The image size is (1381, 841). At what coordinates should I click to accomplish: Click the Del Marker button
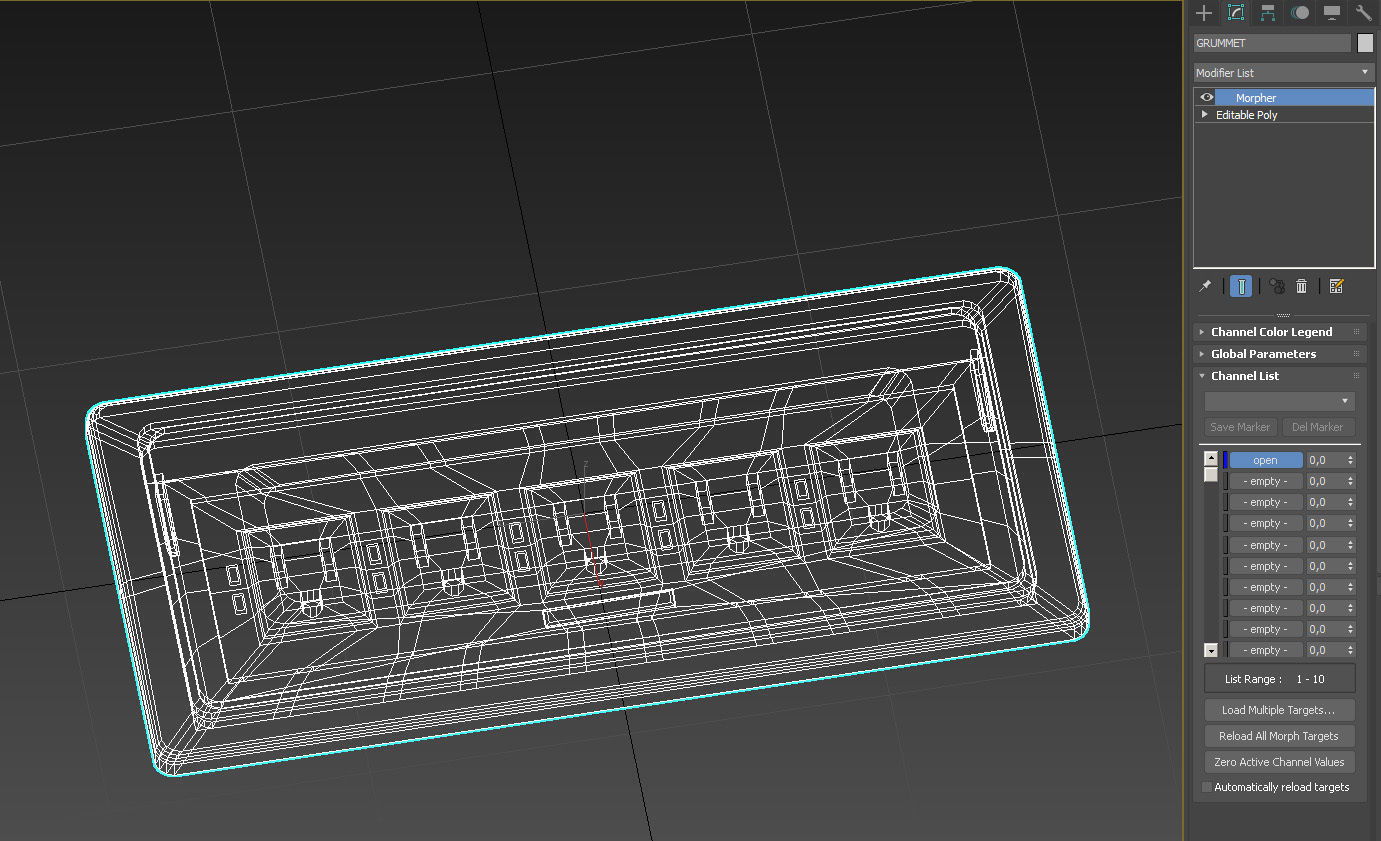[1318, 427]
